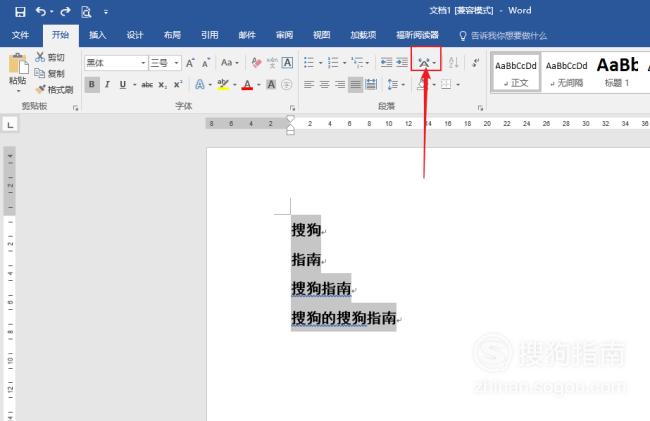Toggle character shading icon

pos(271,85)
